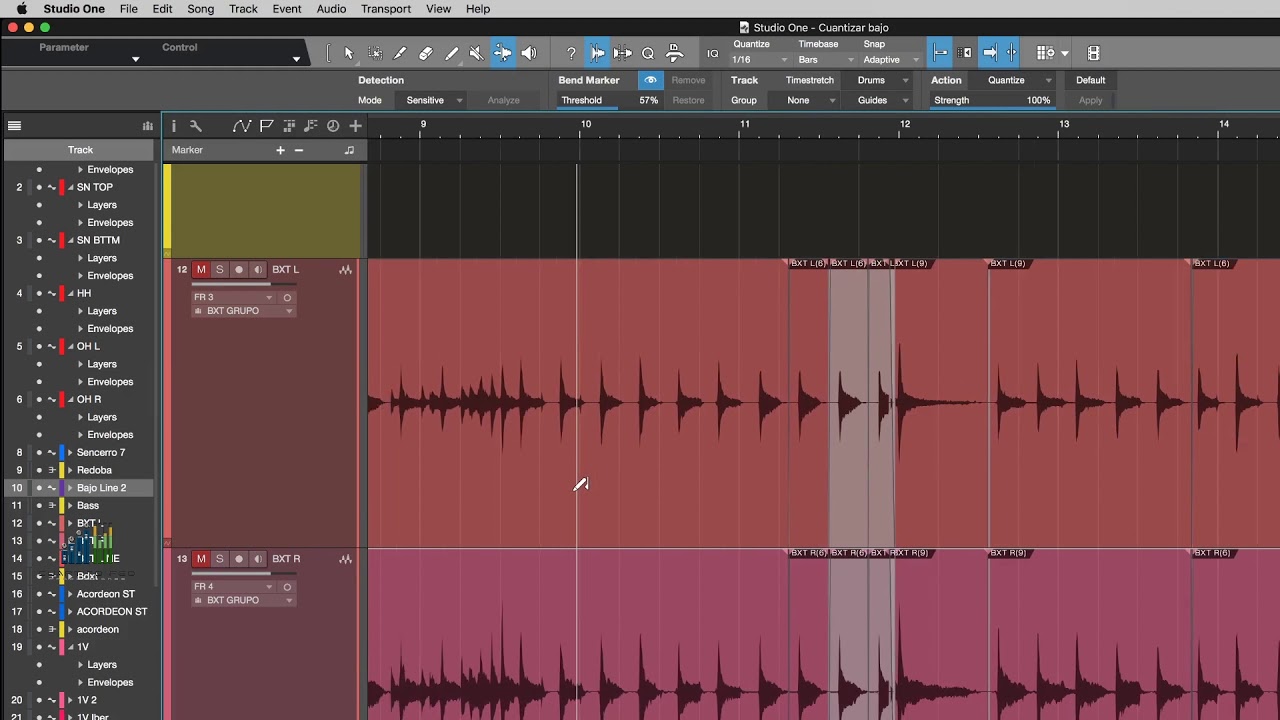Image resolution: width=1280 pixels, height=720 pixels.
Task: Open the marker track flag icon
Action: (266, 126)
